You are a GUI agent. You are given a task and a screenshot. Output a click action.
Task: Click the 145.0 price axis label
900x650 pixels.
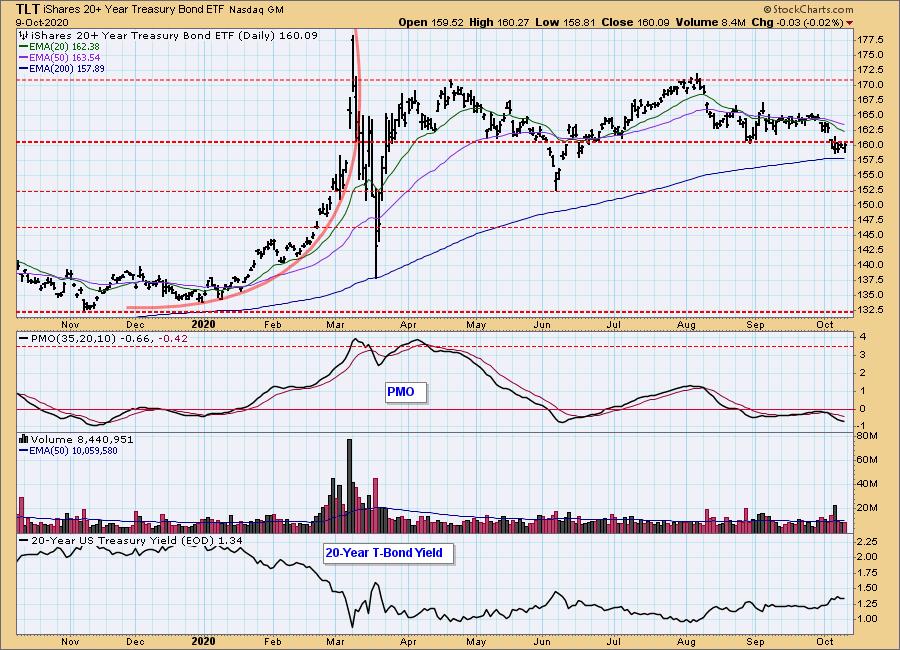point(870,234)
